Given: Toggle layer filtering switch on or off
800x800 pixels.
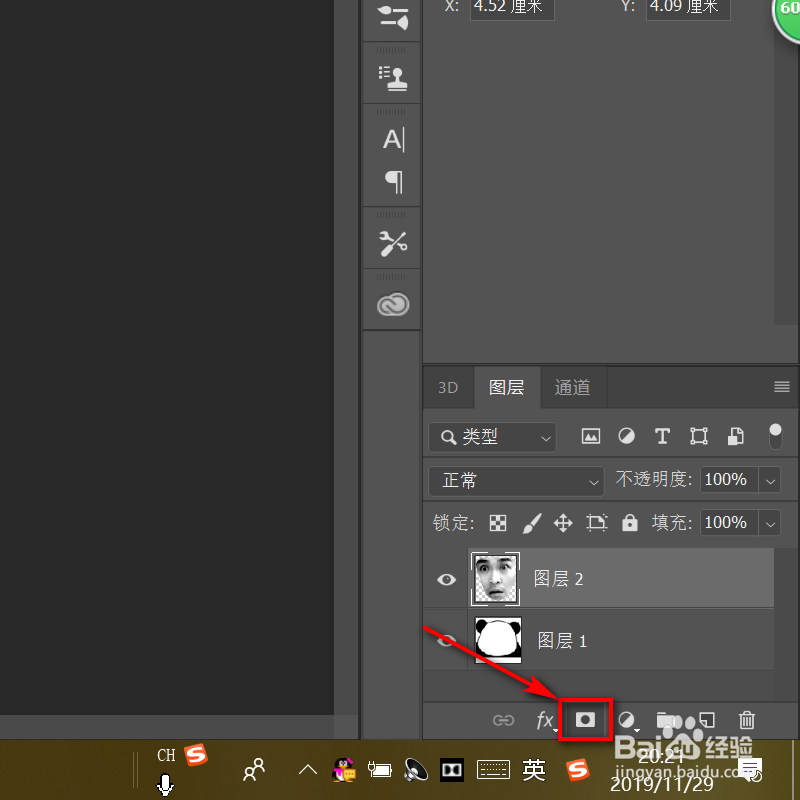Looking at the screenshot, I should 775,436.
